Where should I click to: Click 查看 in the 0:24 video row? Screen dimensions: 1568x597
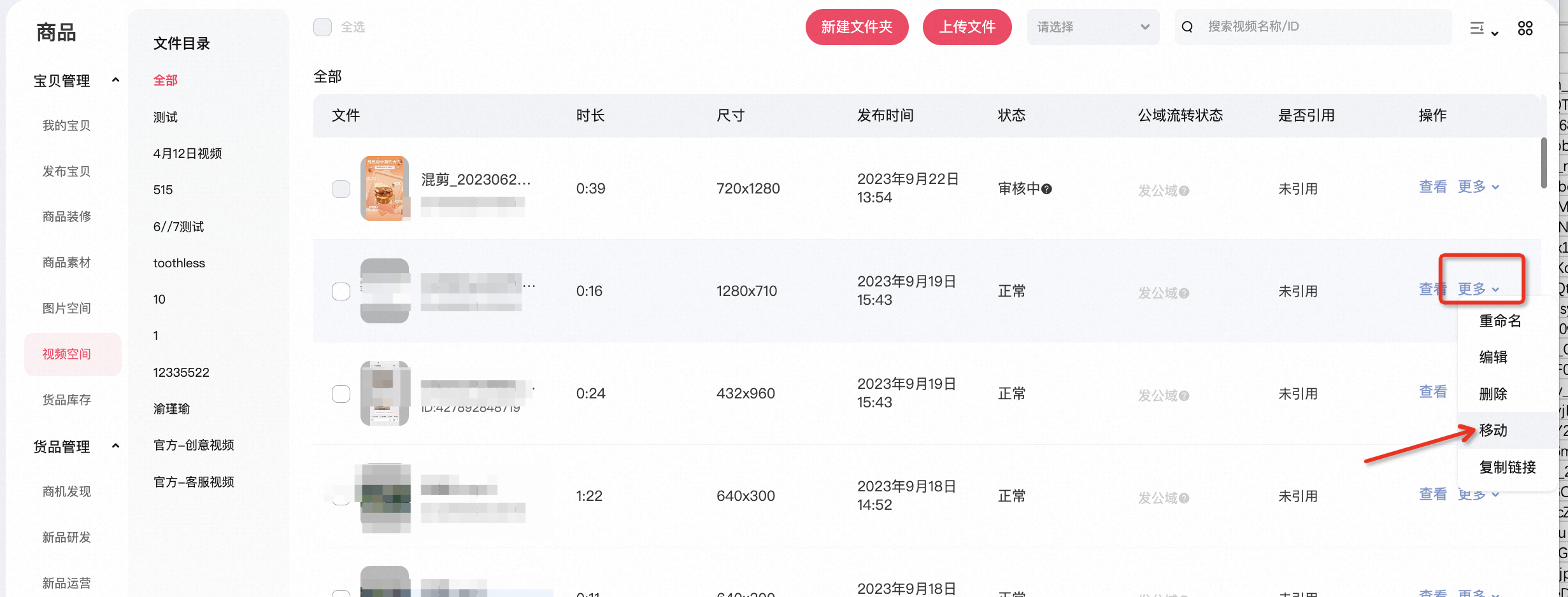1433,391
